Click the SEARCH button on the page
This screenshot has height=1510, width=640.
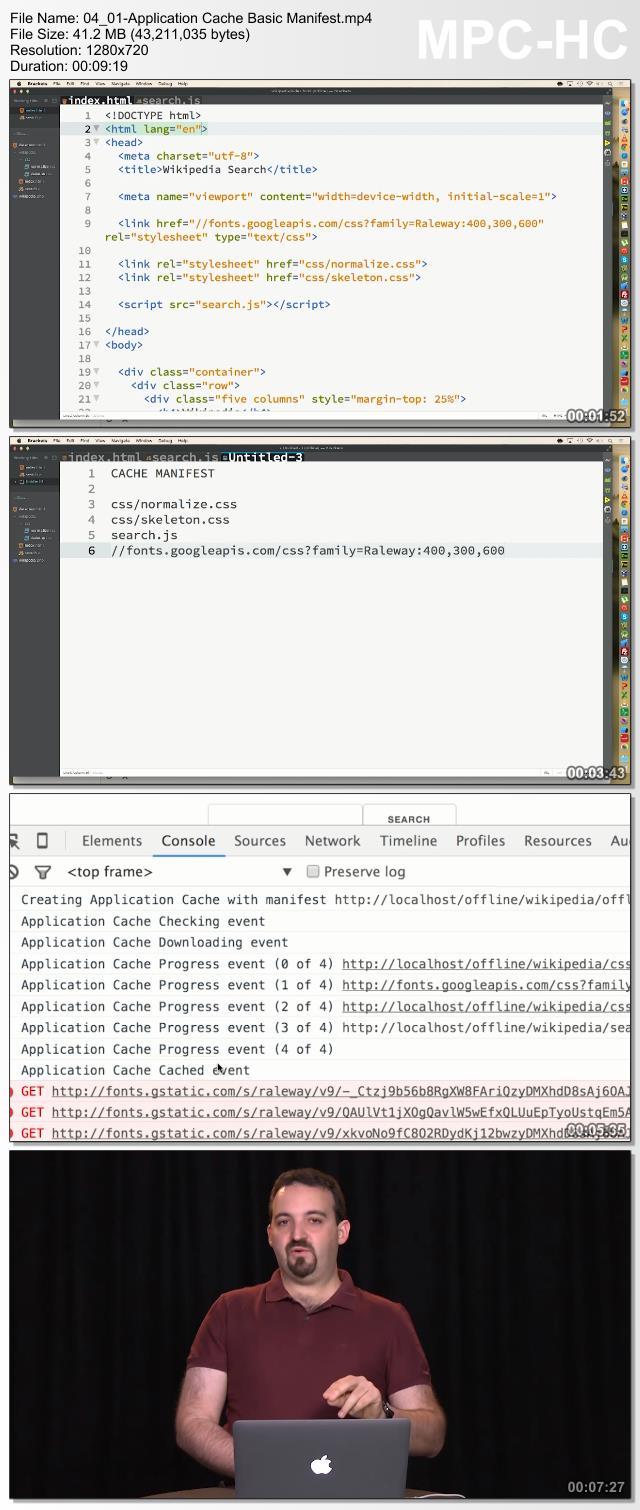click(x=409, y=816)
